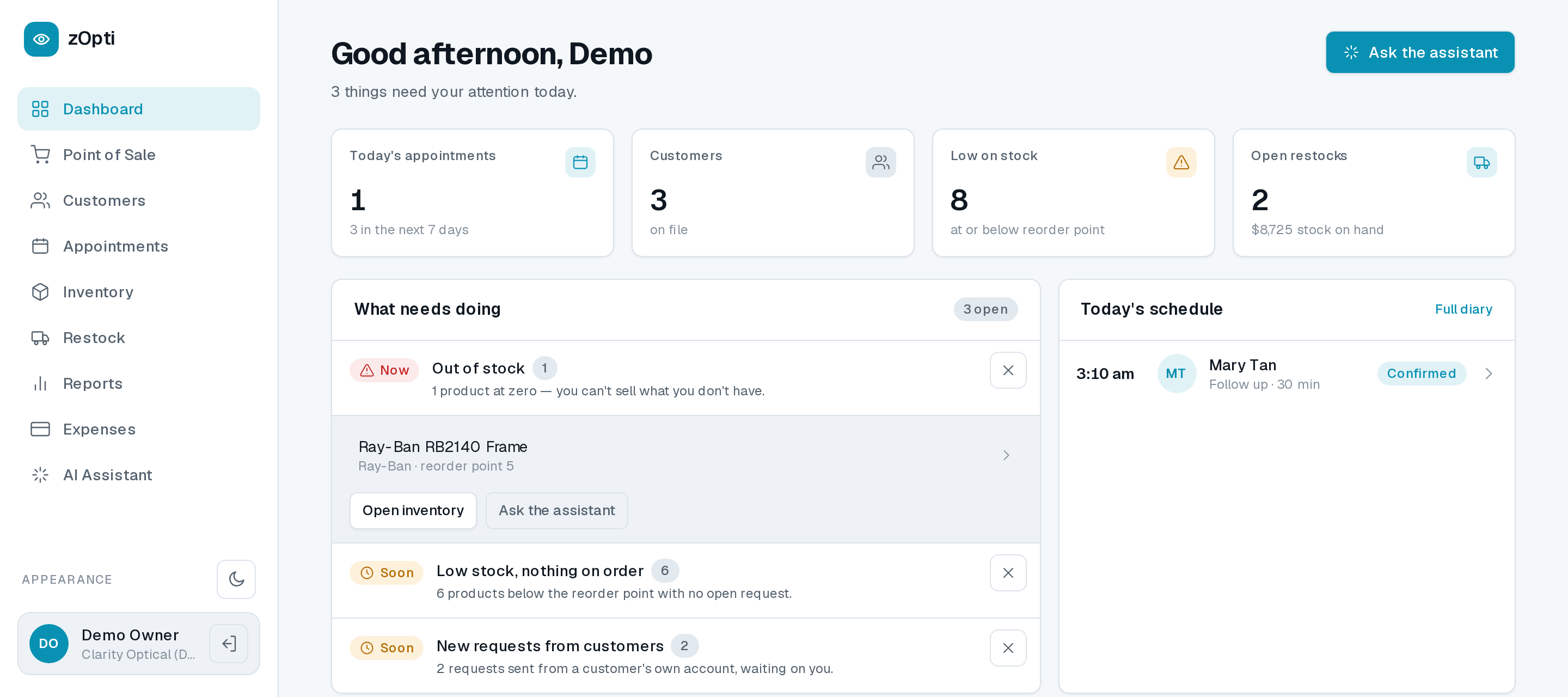Collapse the Out of stock row

coord(686,378)
